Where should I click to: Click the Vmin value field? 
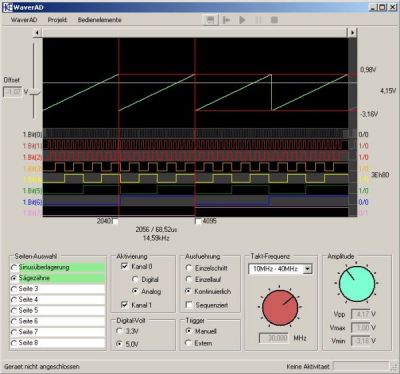[x=361, y=341]
